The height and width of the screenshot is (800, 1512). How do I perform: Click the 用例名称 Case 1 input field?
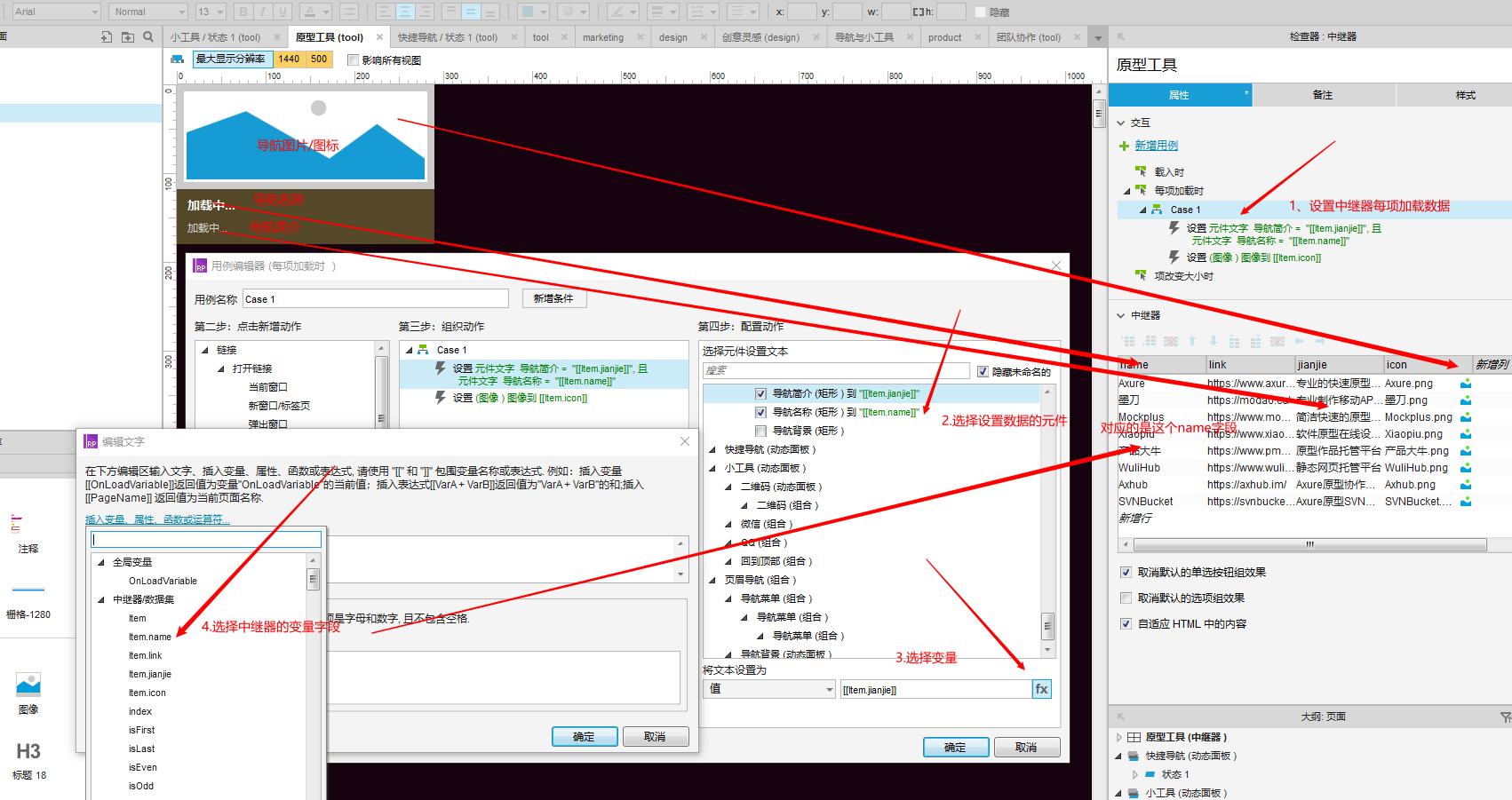[x=376, y=299]
